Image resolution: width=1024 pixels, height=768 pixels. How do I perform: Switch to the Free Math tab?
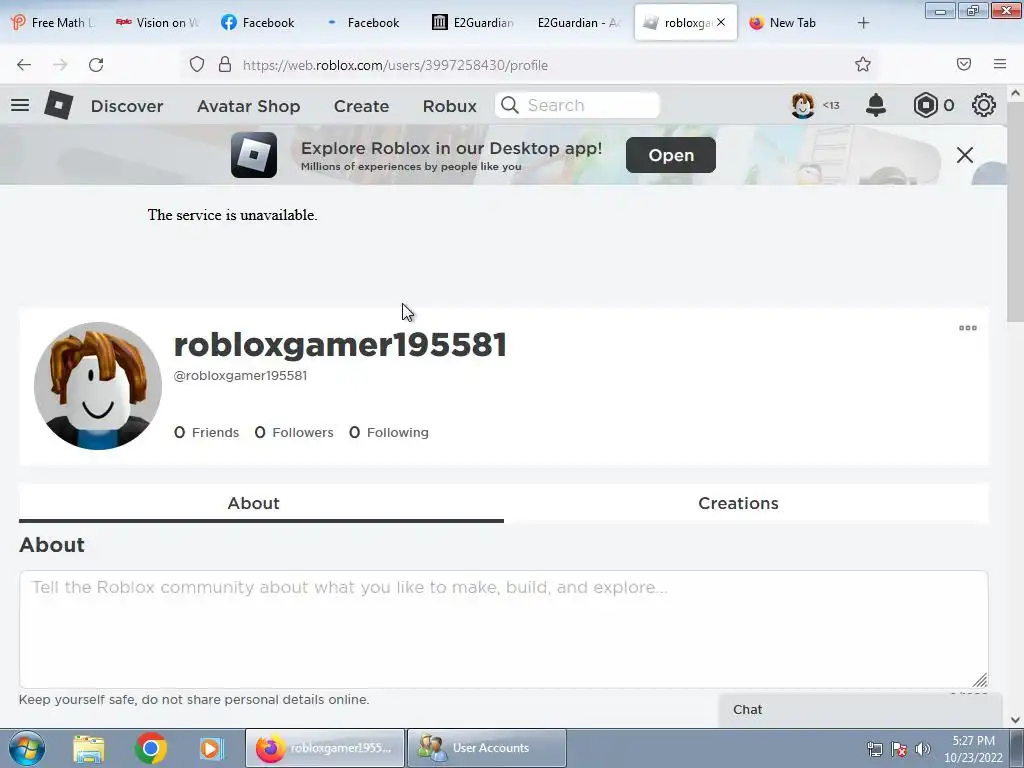point(53,23)
